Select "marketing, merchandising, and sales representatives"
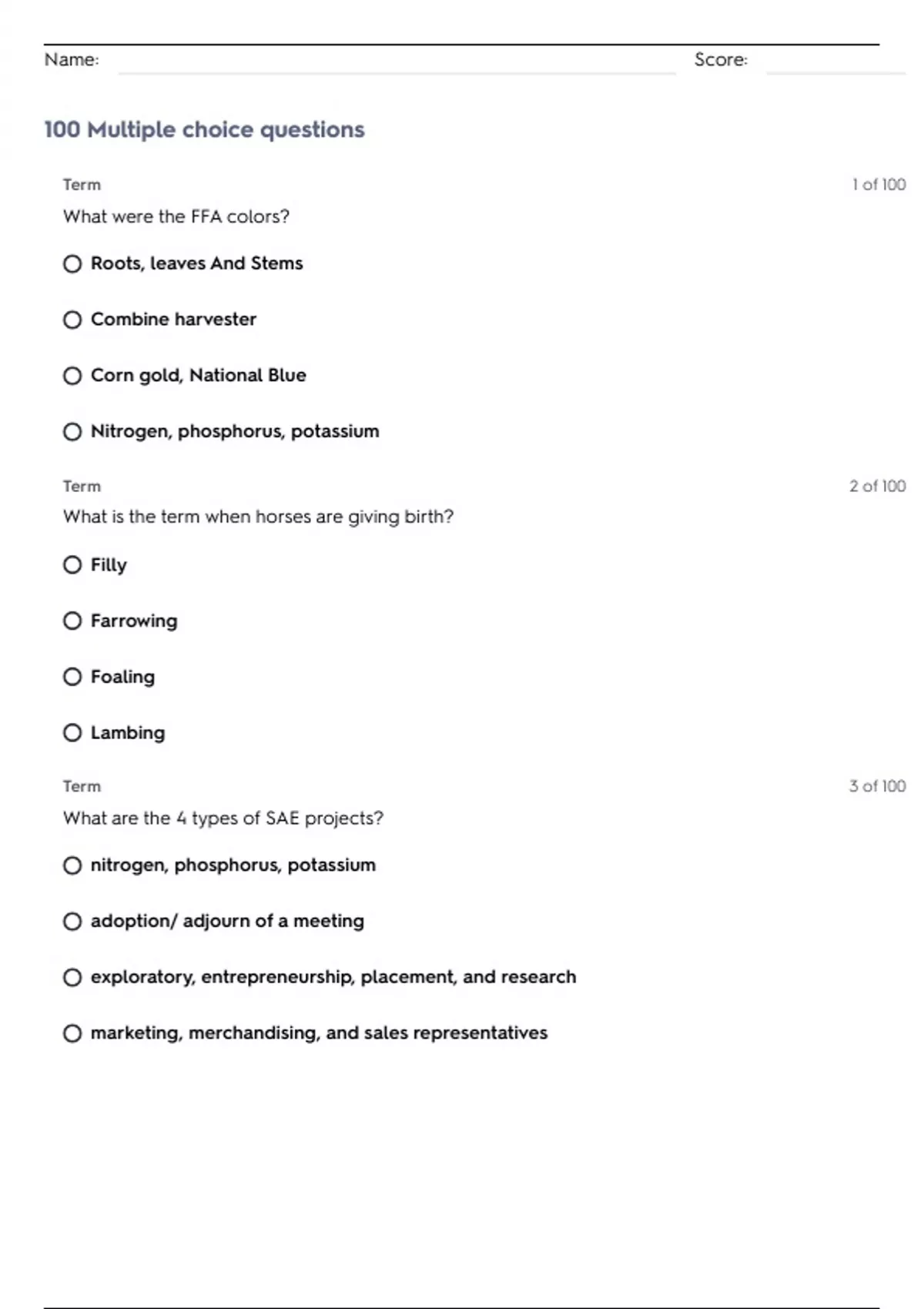 pyautogui.click(x=72, y=1033)
